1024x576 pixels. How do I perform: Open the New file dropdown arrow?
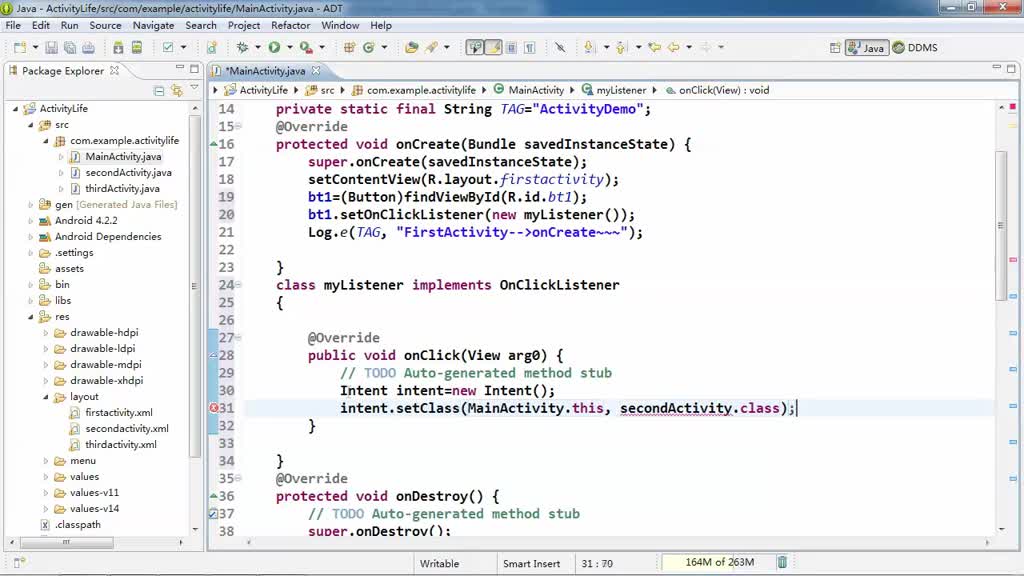click(x=35, y=48)
